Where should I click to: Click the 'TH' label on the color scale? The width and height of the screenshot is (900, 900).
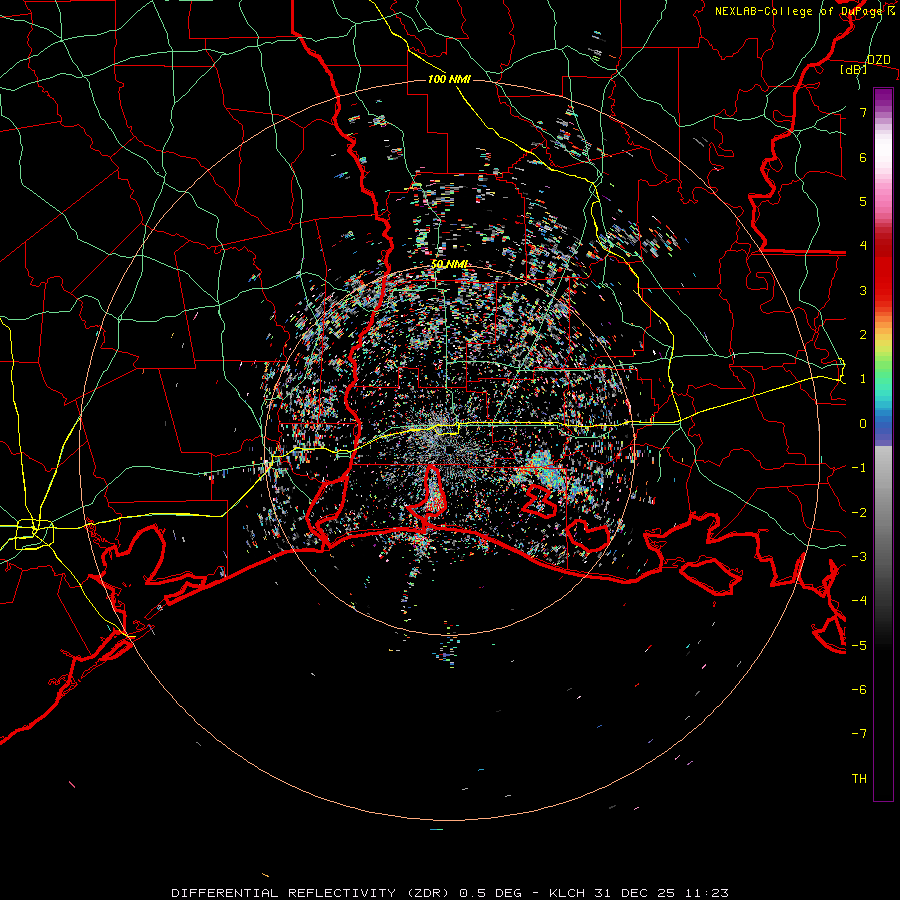(859, 778)
